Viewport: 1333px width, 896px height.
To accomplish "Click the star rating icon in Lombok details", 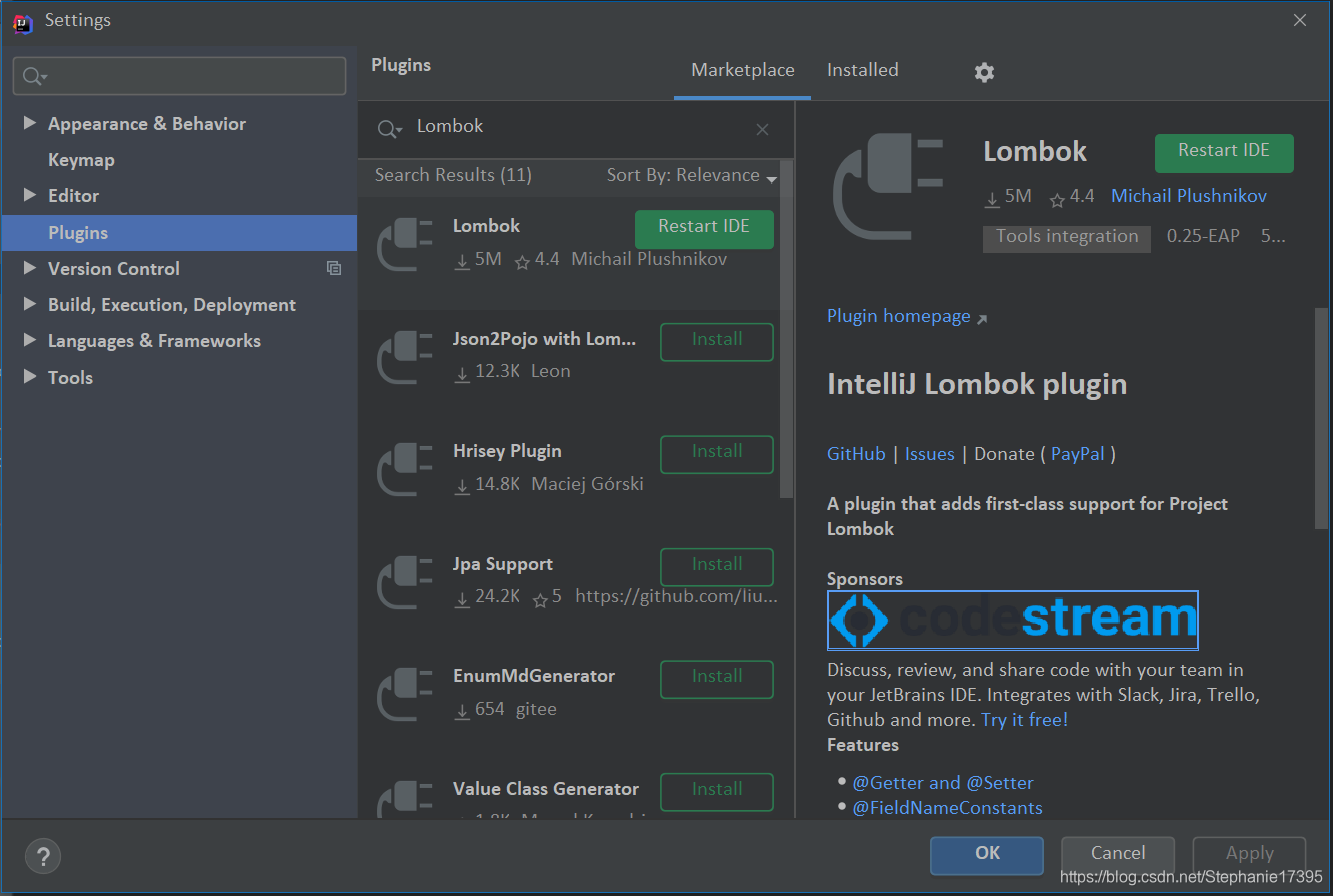I will [x=1057, y=200].
